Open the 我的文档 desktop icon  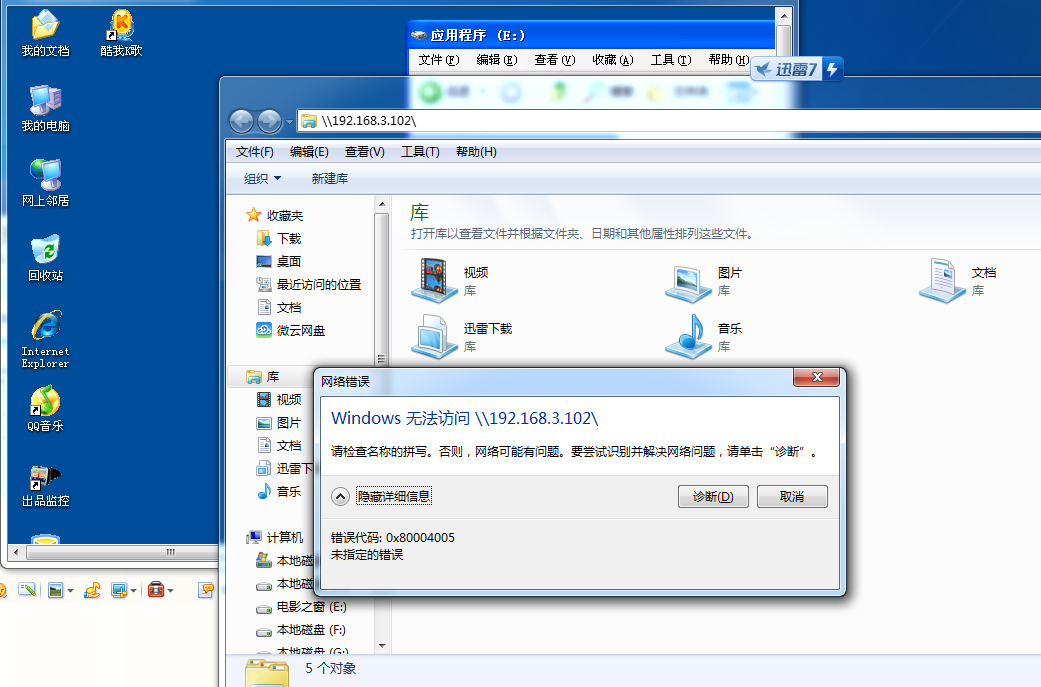coord(45,33)
